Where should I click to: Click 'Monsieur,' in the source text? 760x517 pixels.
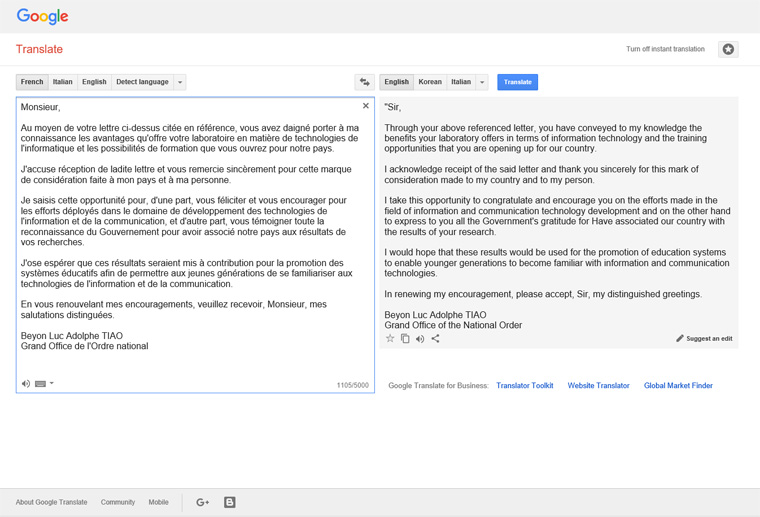coord(41,107)
